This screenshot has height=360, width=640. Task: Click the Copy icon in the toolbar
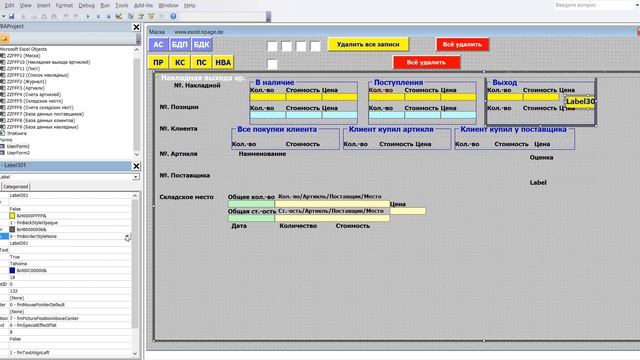pyautogui.click(x=33, y=16)
